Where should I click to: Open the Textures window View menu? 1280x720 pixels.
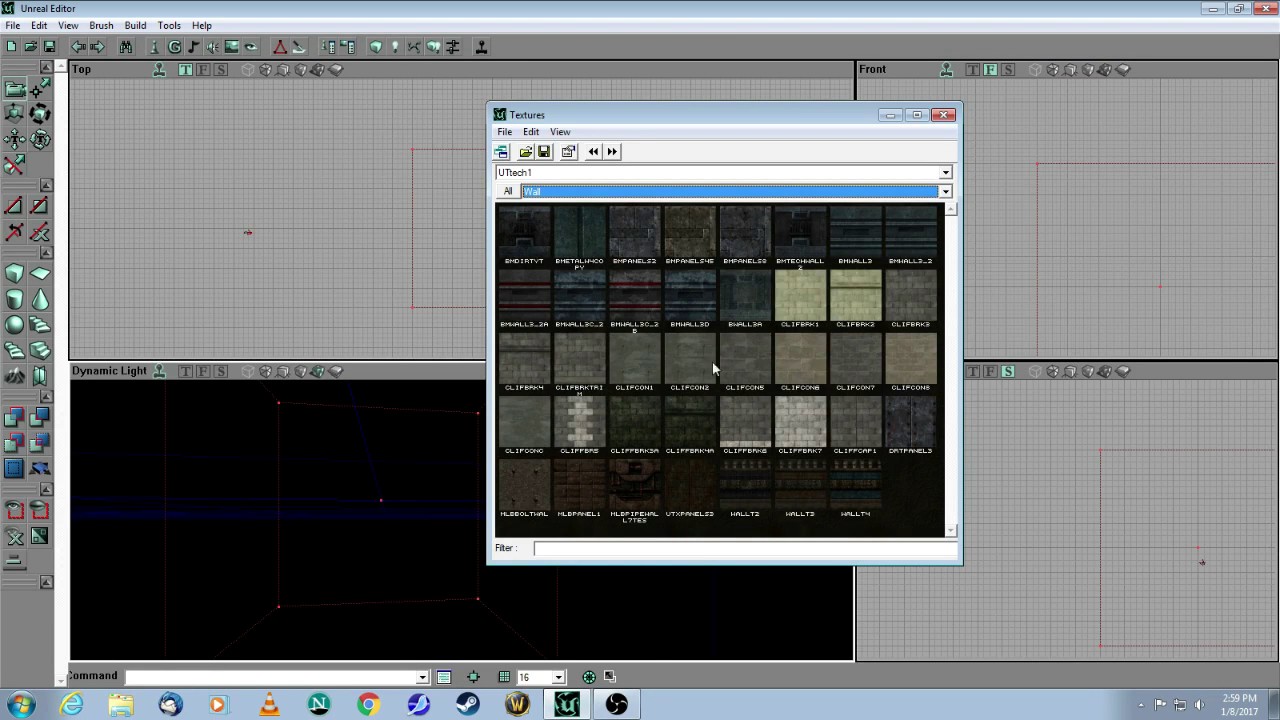(x=560, y=132)
